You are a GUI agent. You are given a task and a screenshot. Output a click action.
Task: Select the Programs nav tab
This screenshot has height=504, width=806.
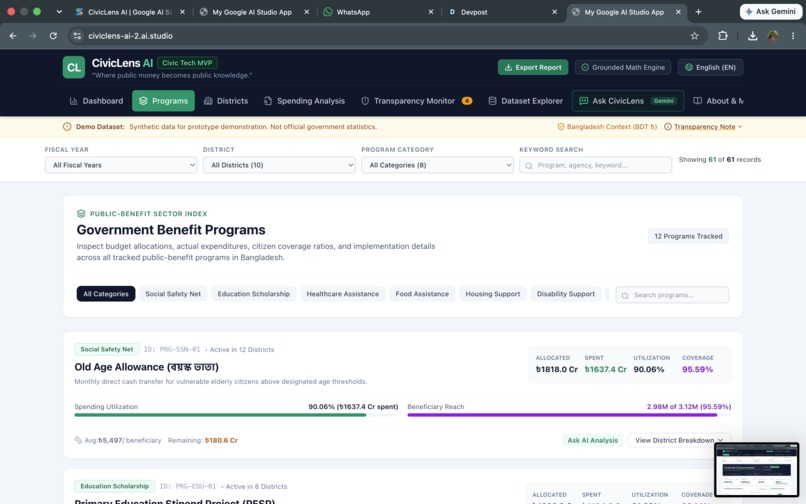(163, 101)
